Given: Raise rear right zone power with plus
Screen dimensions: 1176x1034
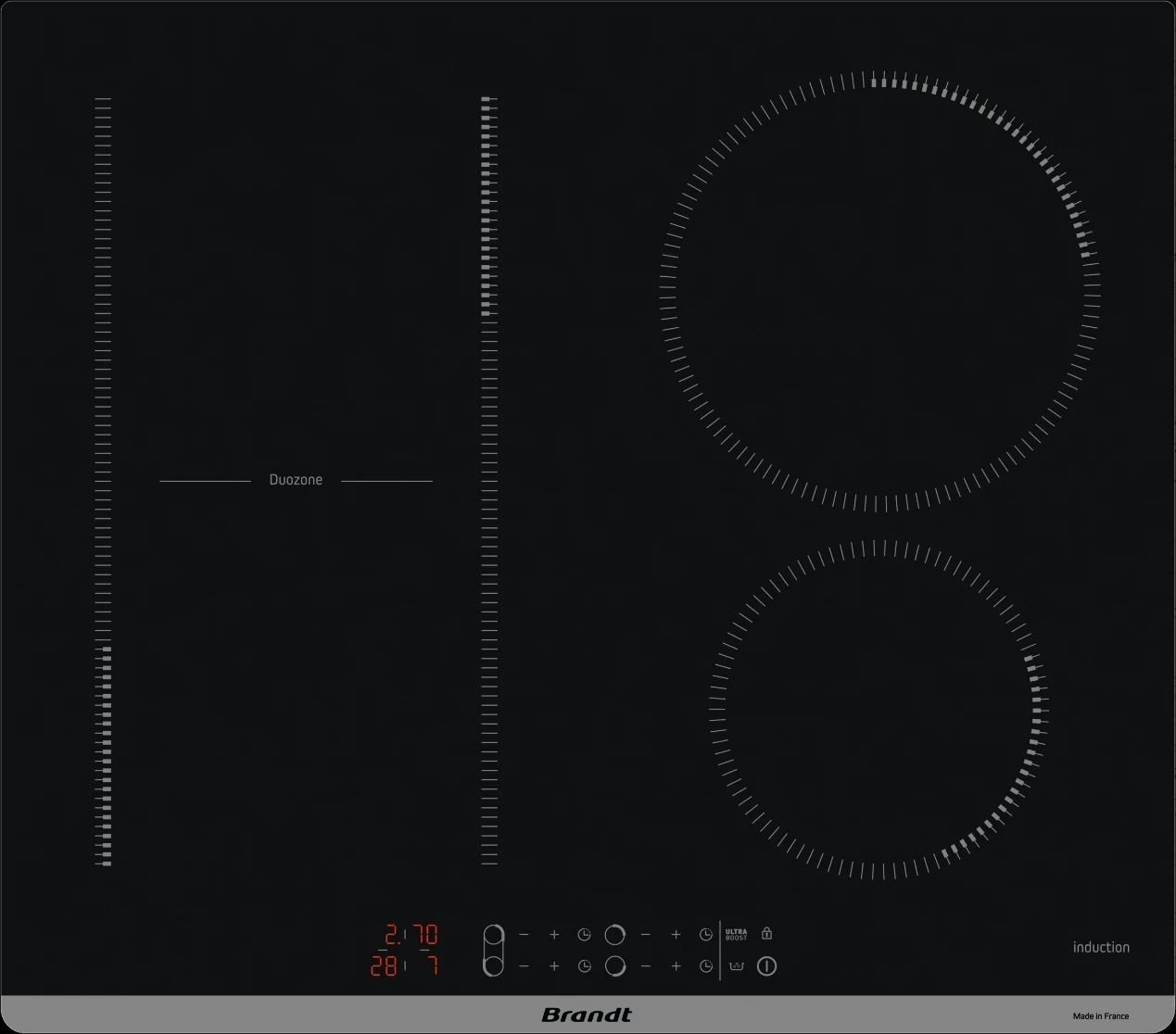Looking at the screenshot, I should click(676, 935).
